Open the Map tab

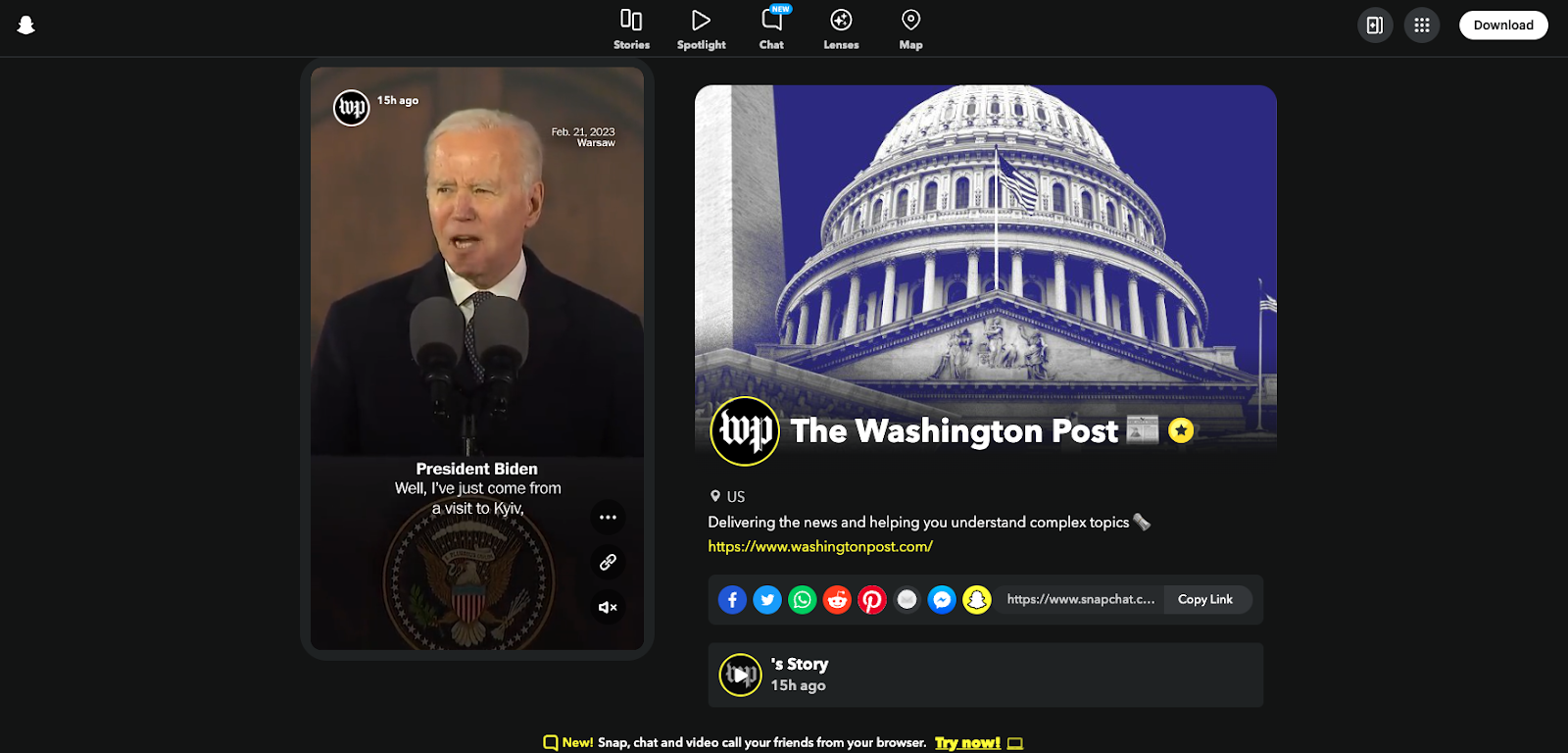[910, 29]
